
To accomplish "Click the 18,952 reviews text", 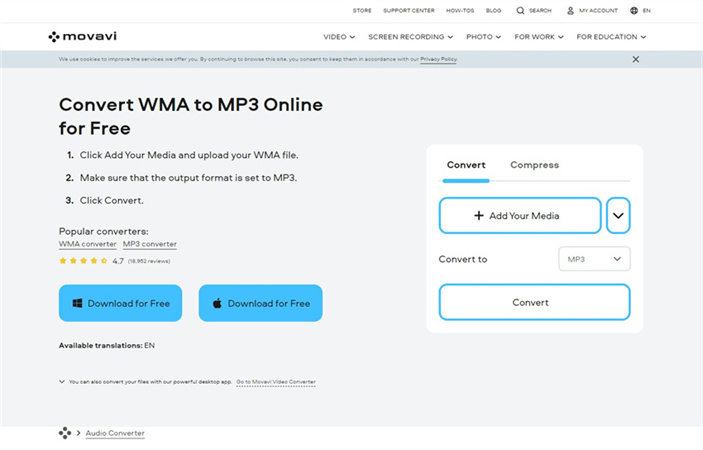I will pos(149,261).
